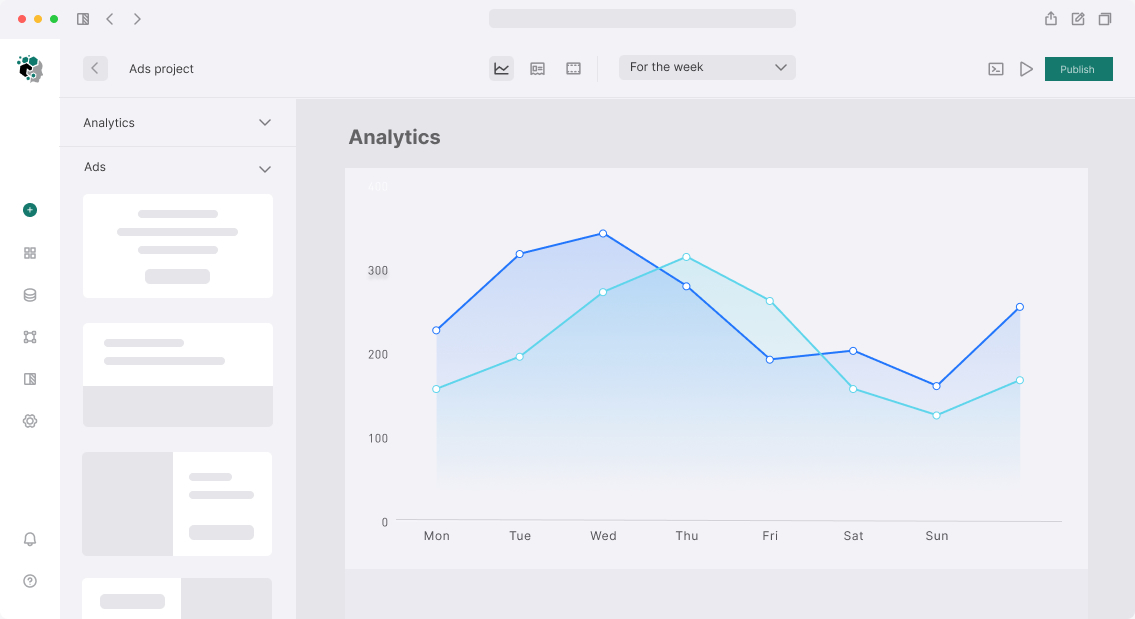Click the Publish button
This screenshot has height=619, width=1135.
(1078, 69)
